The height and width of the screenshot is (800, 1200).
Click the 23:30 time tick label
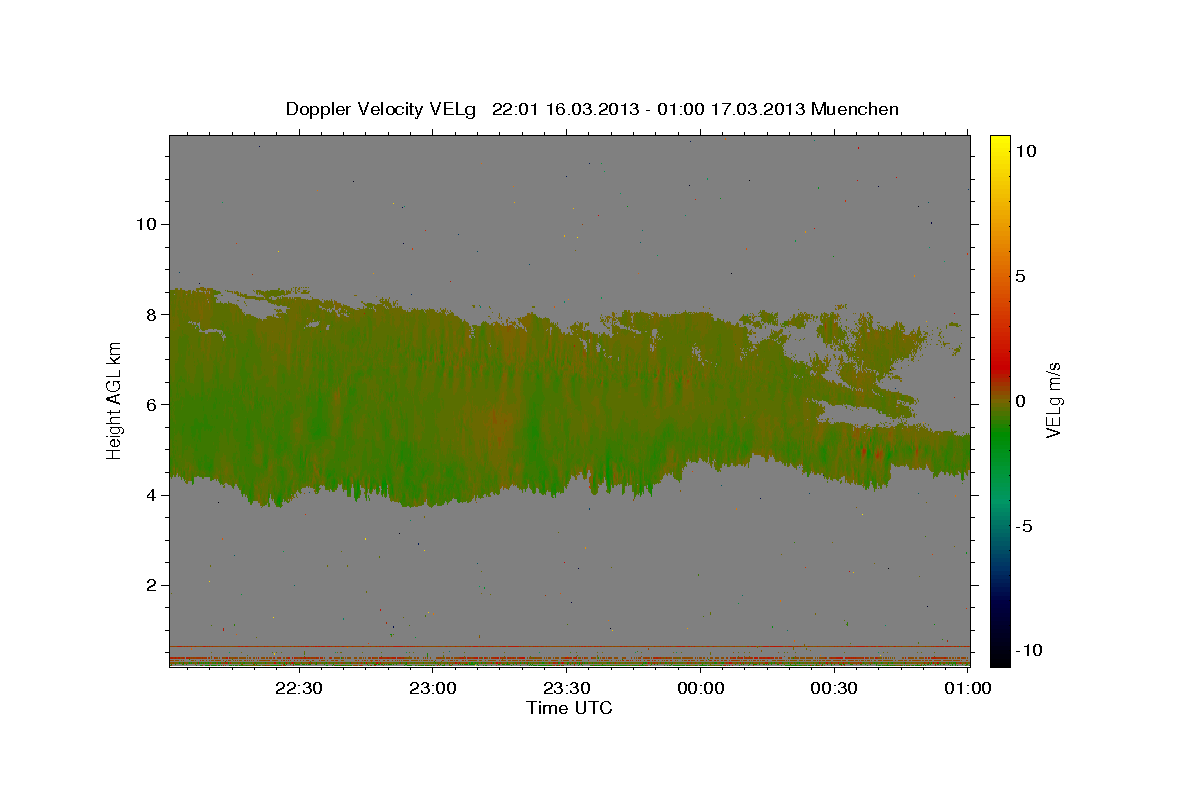point(566,688)
